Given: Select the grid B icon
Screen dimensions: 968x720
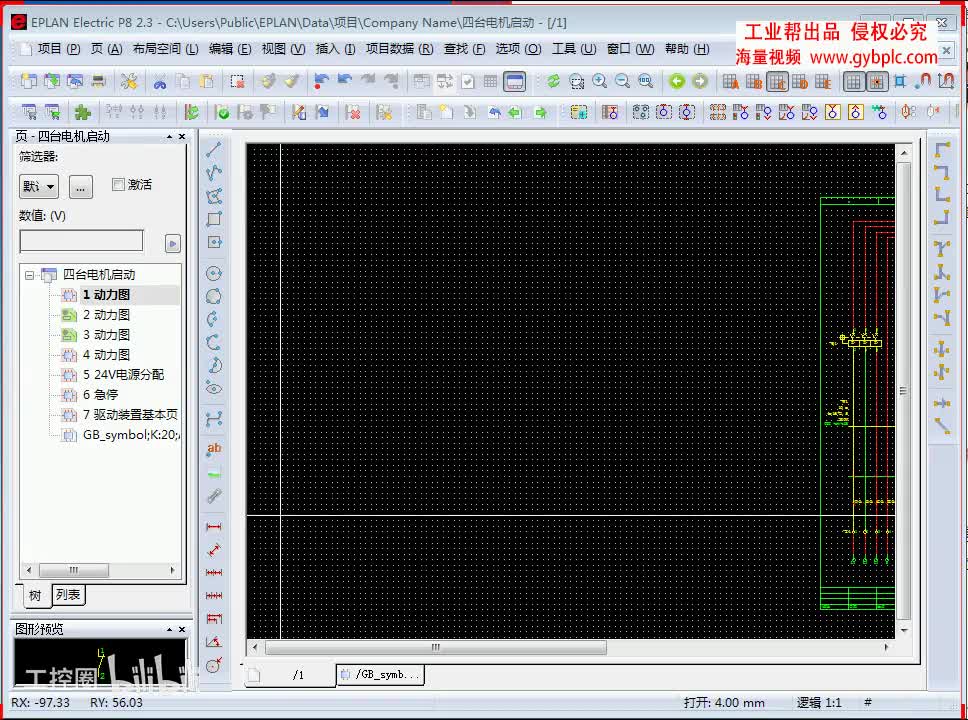Looking at the screenshot, I should 754,81.
